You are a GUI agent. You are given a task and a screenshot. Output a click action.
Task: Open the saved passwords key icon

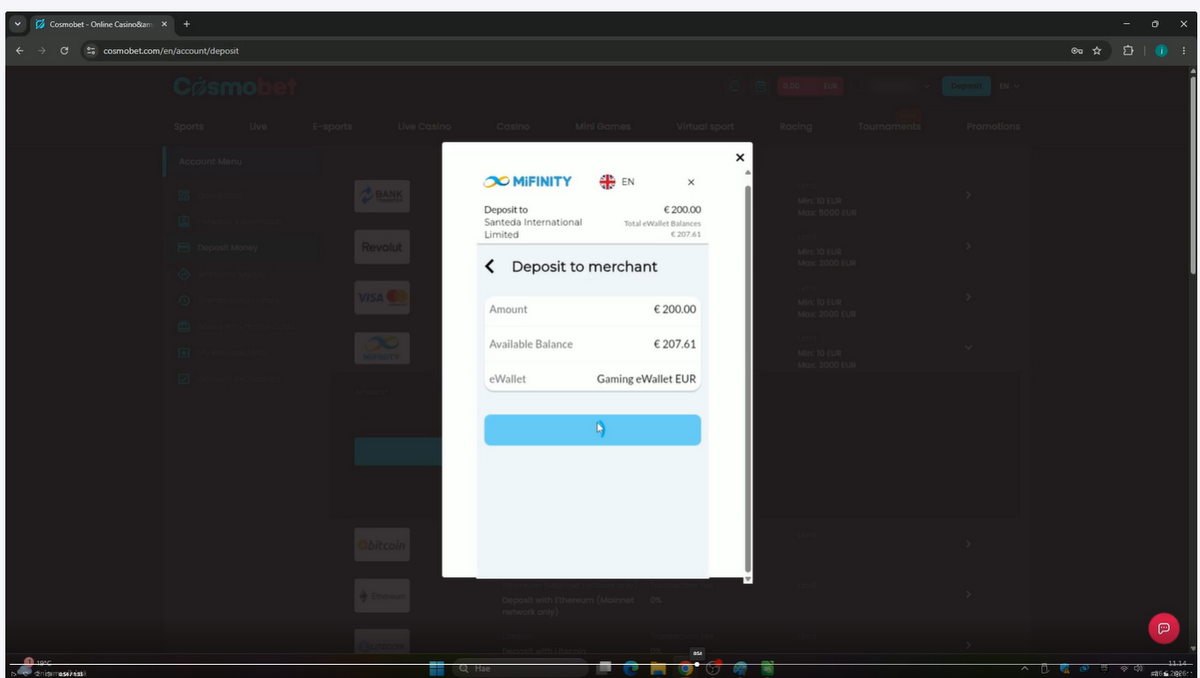(x=1077, y=50)
